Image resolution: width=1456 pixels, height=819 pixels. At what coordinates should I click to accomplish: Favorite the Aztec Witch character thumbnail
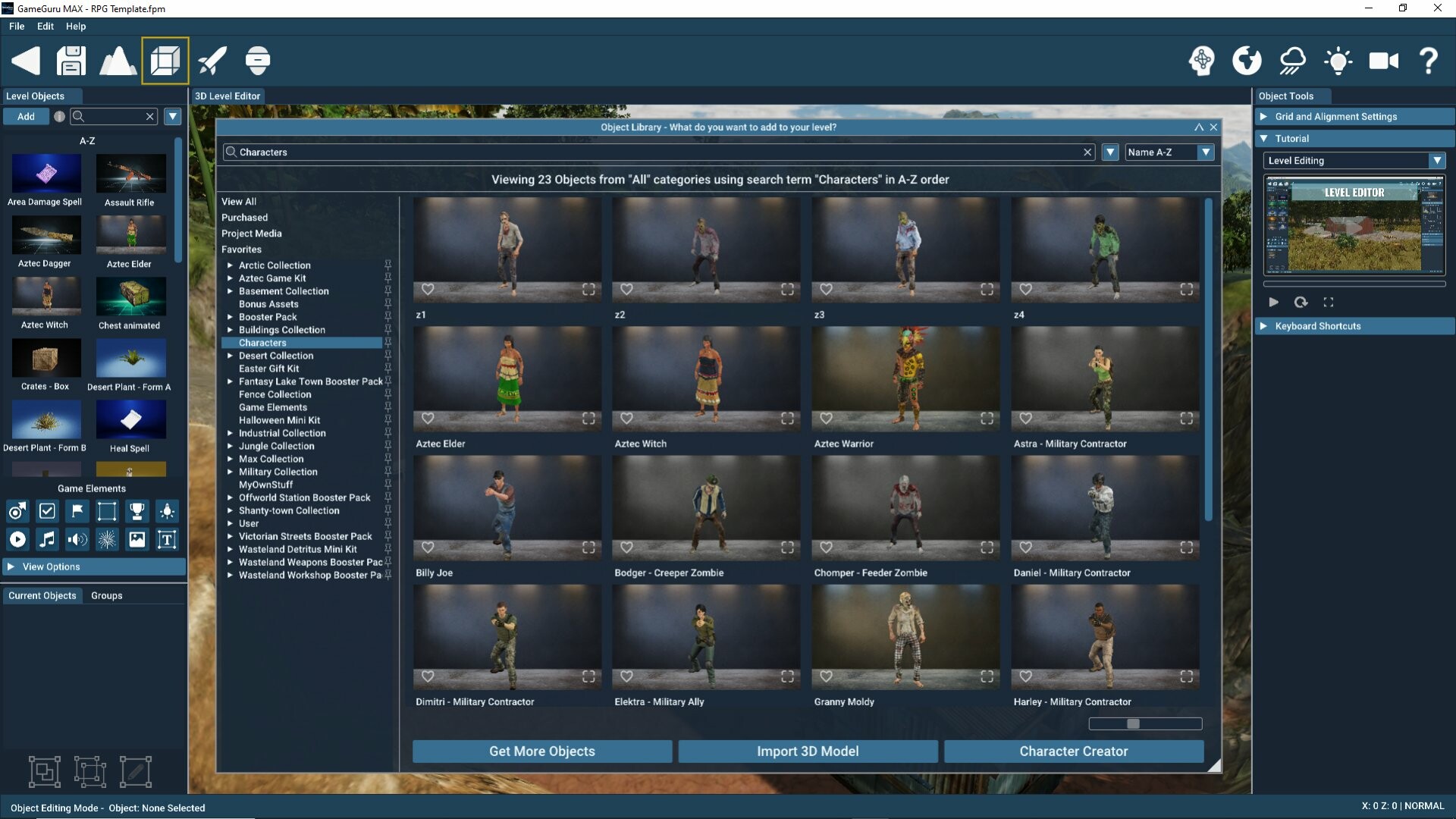(627, 418)
